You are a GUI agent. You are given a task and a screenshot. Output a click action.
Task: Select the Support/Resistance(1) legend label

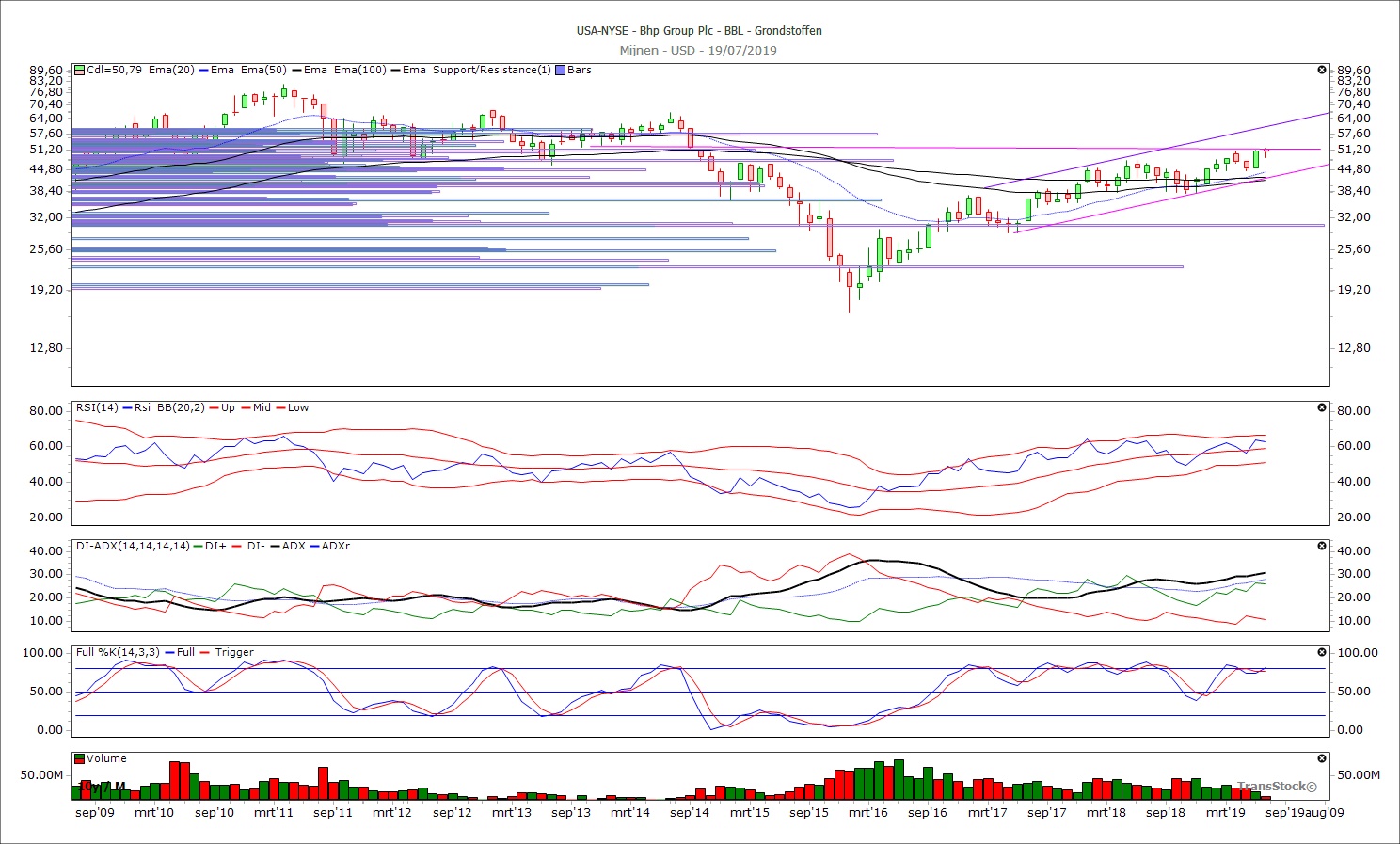[x=491, y=70]
